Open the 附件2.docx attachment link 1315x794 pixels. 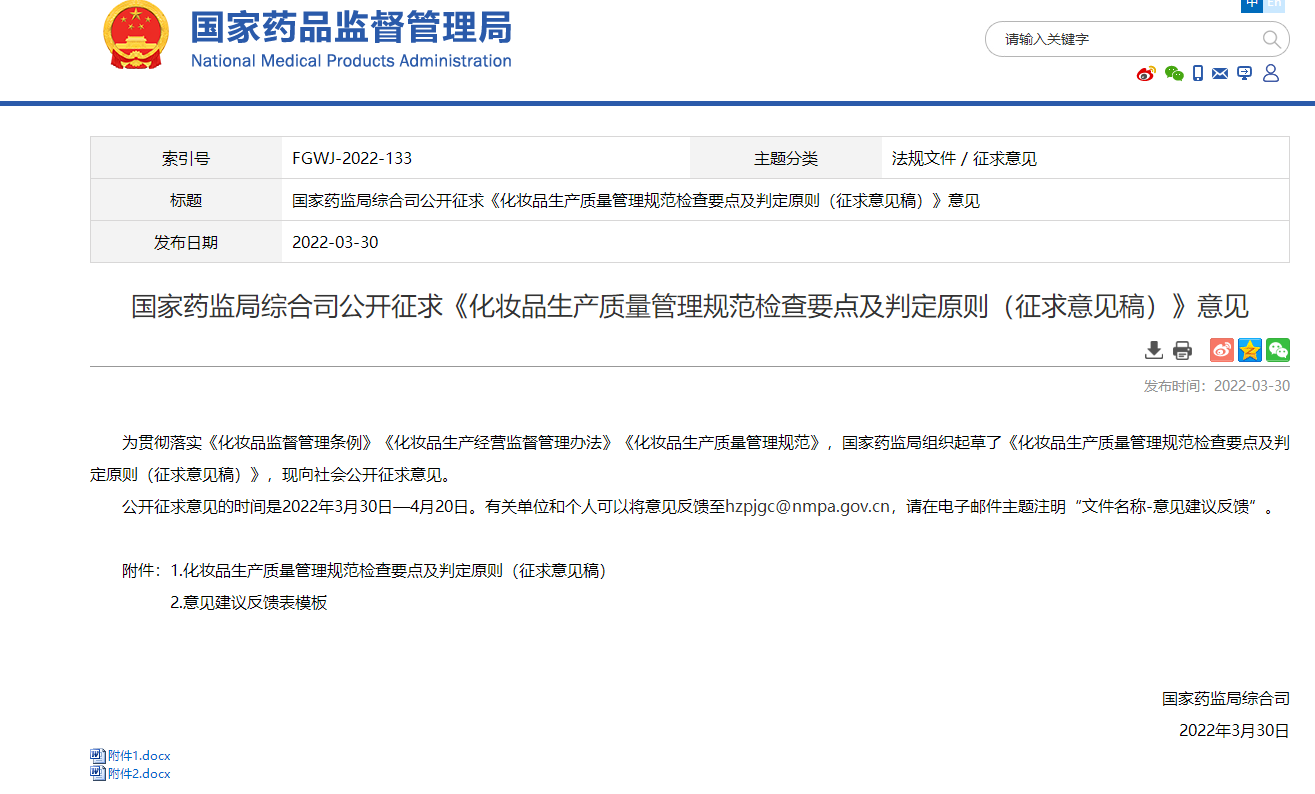[139, 773]
